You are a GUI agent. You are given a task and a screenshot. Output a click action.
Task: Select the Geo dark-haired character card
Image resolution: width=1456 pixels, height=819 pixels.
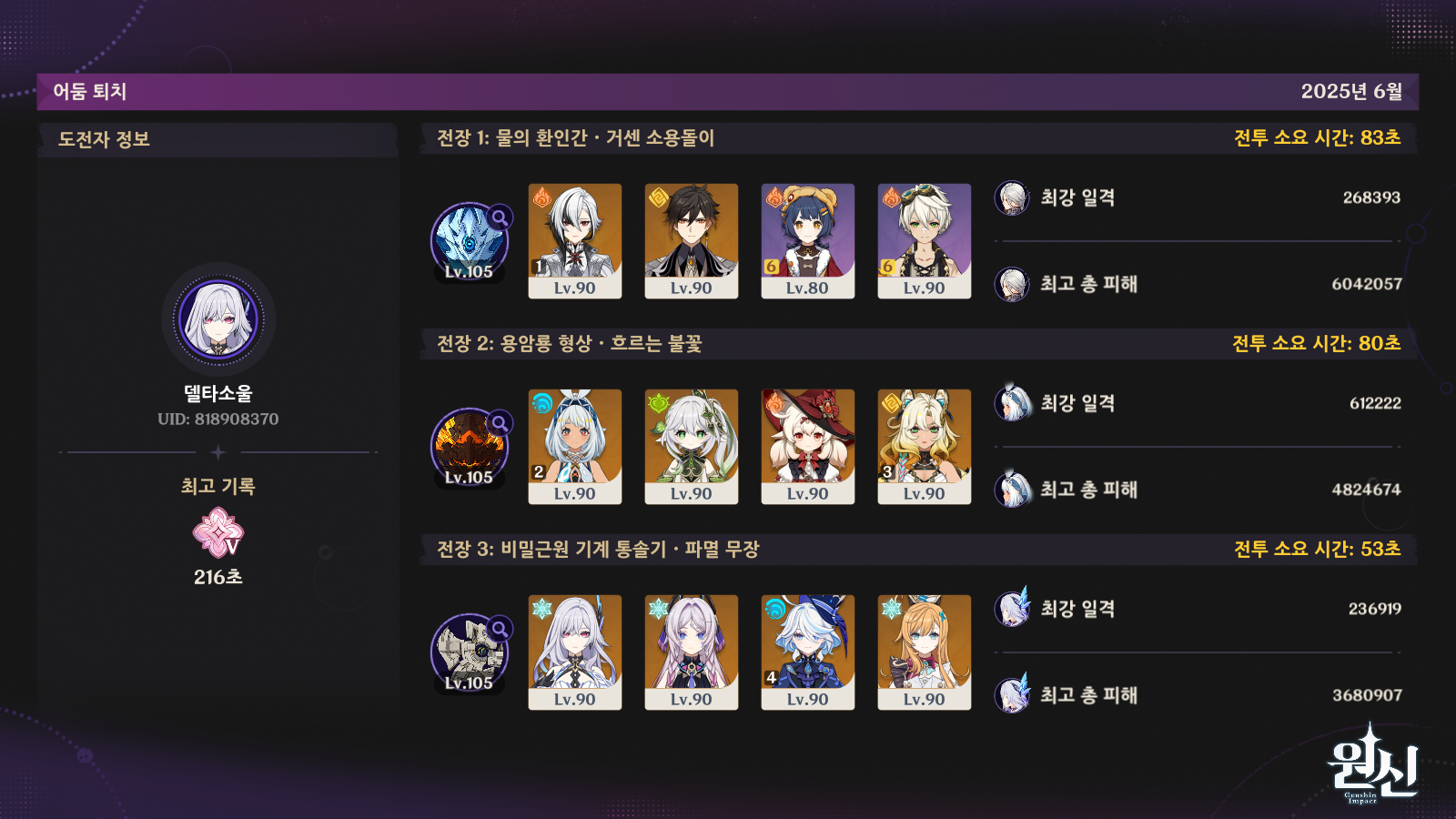click(692, 241)
